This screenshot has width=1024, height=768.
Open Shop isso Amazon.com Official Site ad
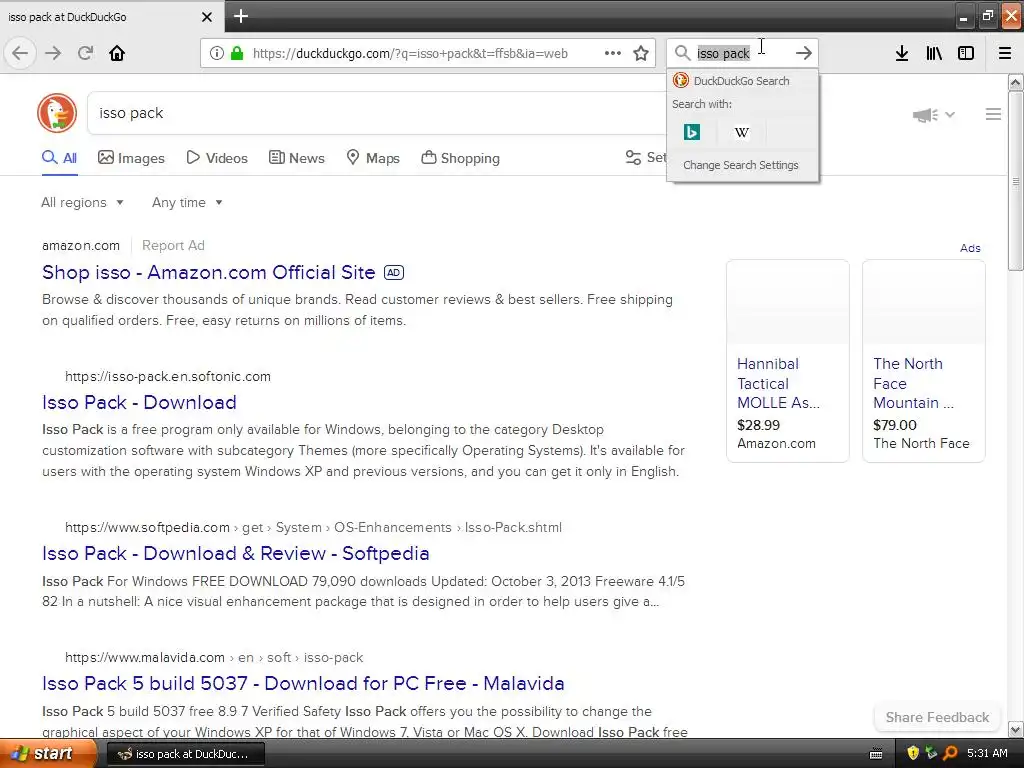[x=208, y=272]
